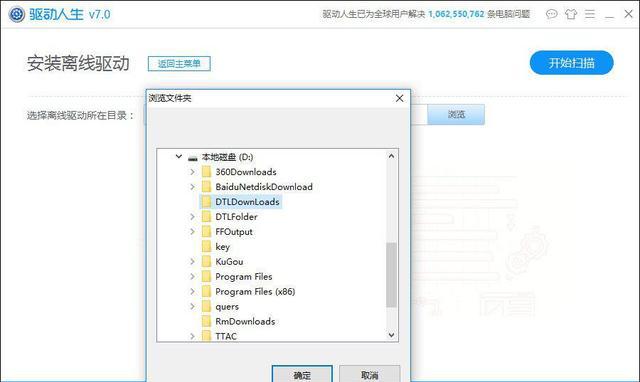Select the TTAC folder name
This screenshot has height=382, width=640.
coord(226,336)
